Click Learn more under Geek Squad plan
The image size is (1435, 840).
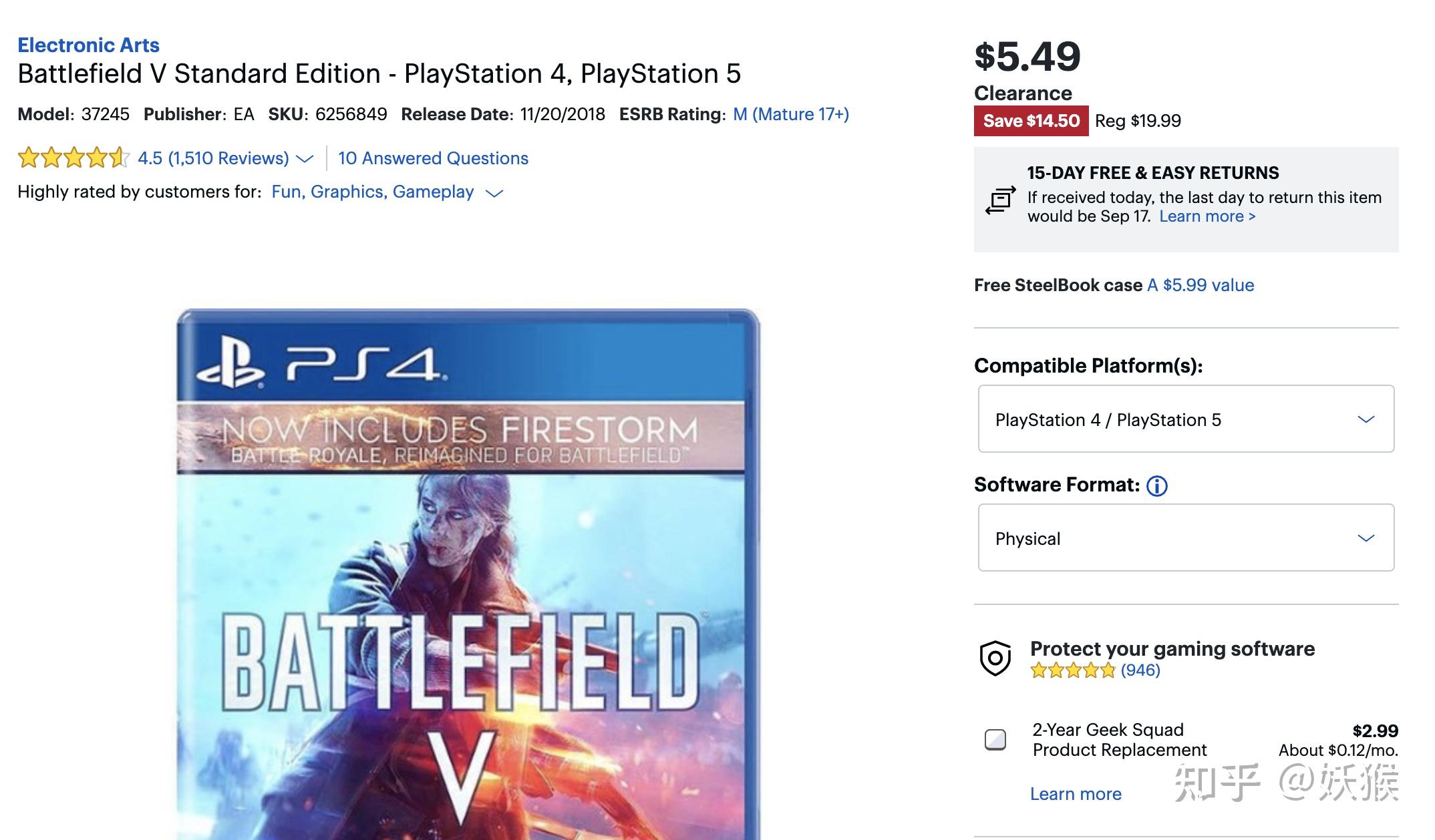click(x=1076, y=794)
